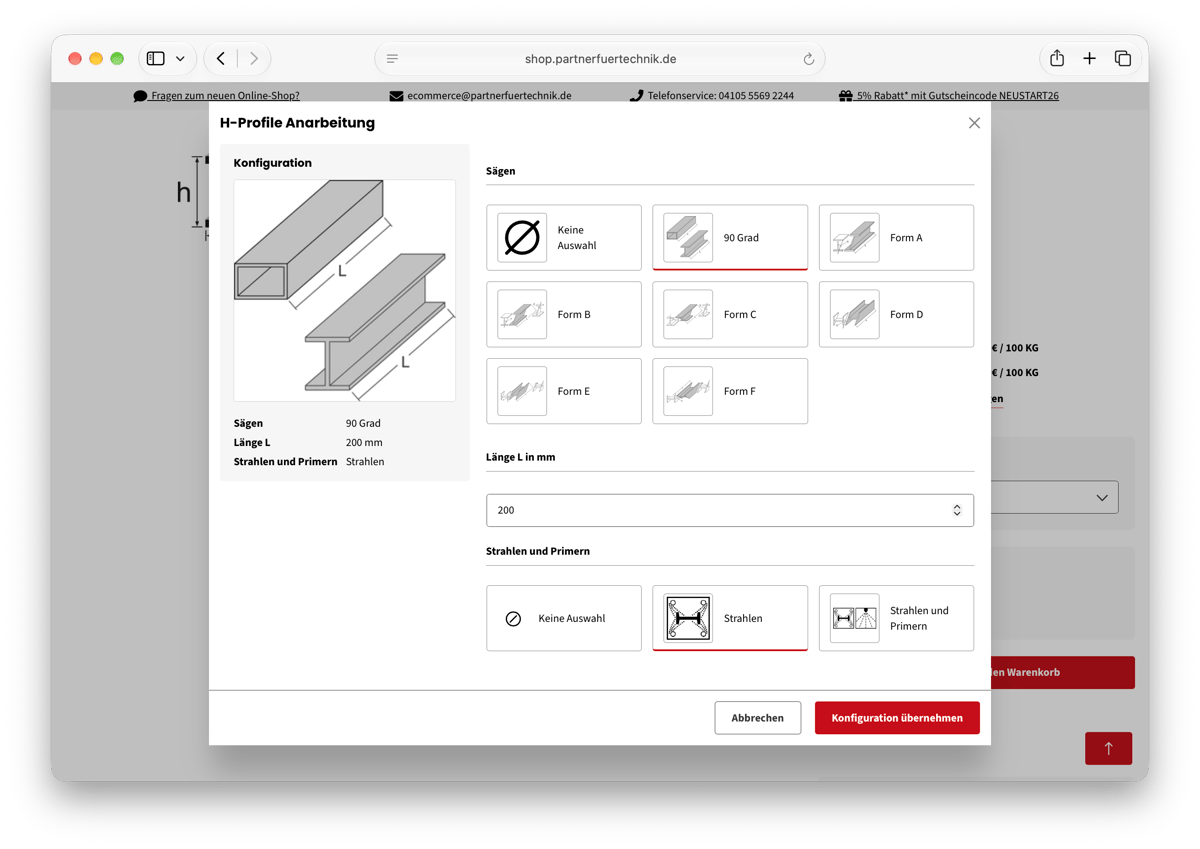Click the Strahlen und Primern summary value

click(365, 462)
